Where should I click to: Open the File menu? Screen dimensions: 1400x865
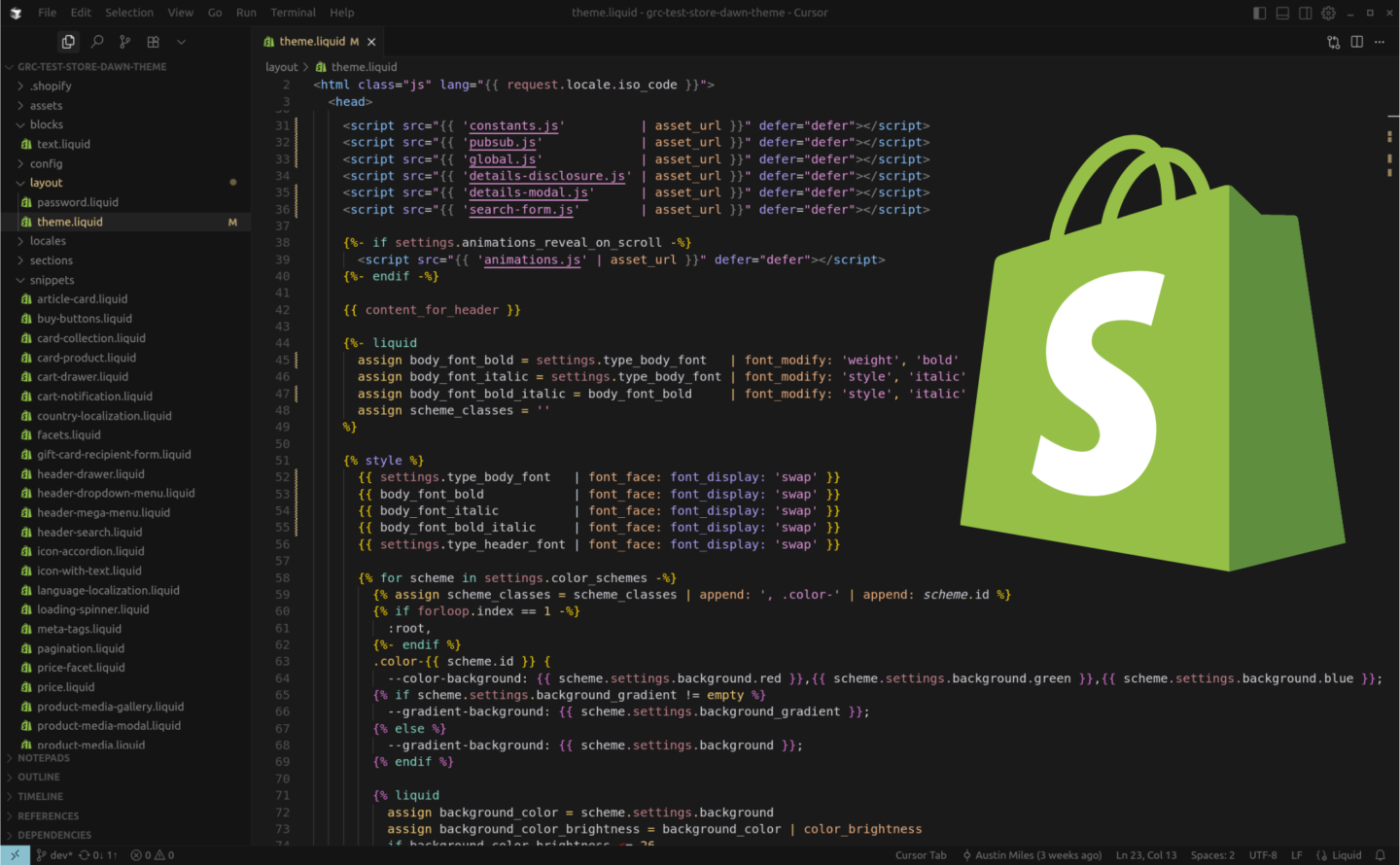pyautogui.click(x=47, y=13)
